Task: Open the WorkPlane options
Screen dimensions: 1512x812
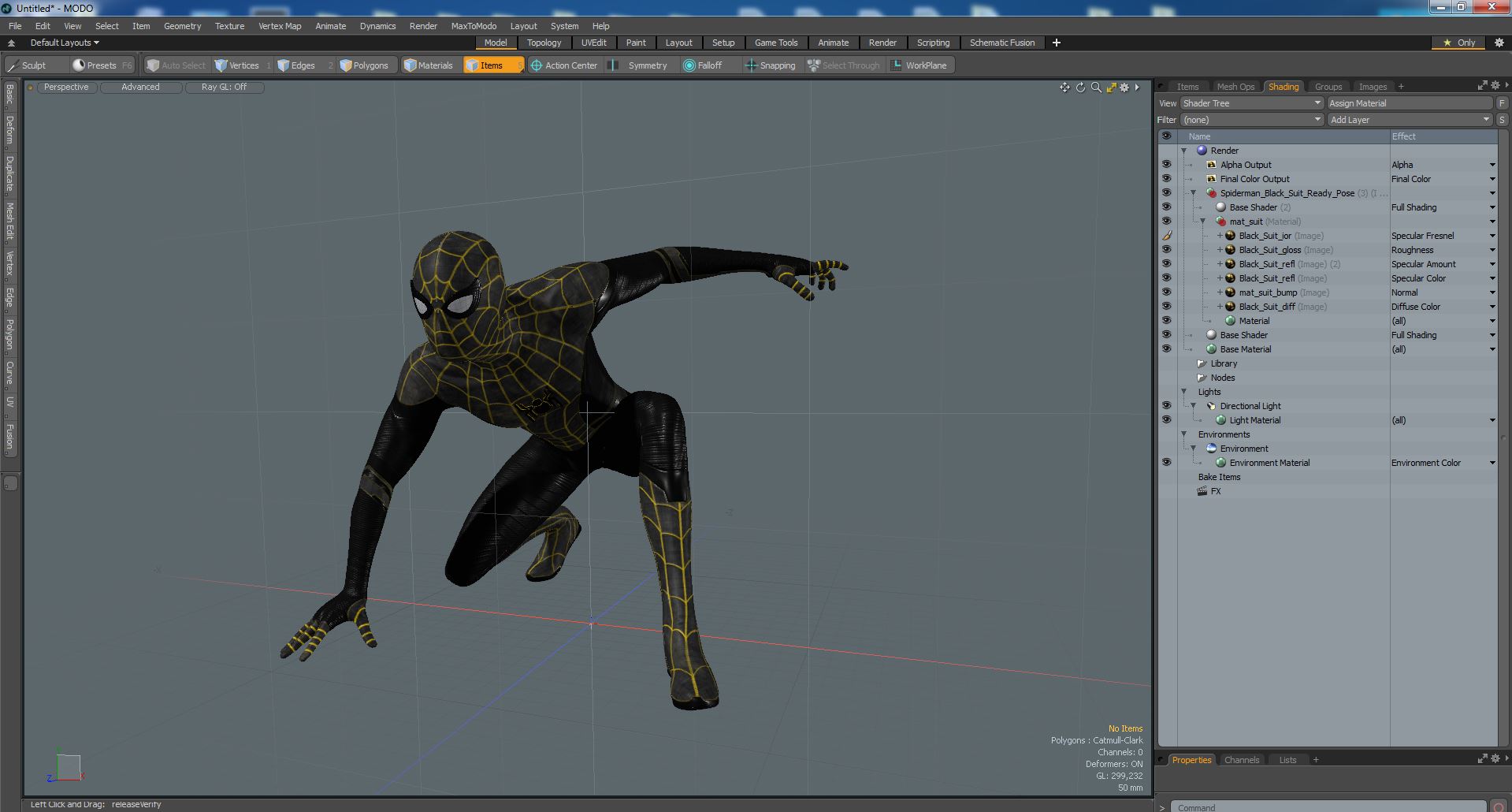Action: pos(919,65)
